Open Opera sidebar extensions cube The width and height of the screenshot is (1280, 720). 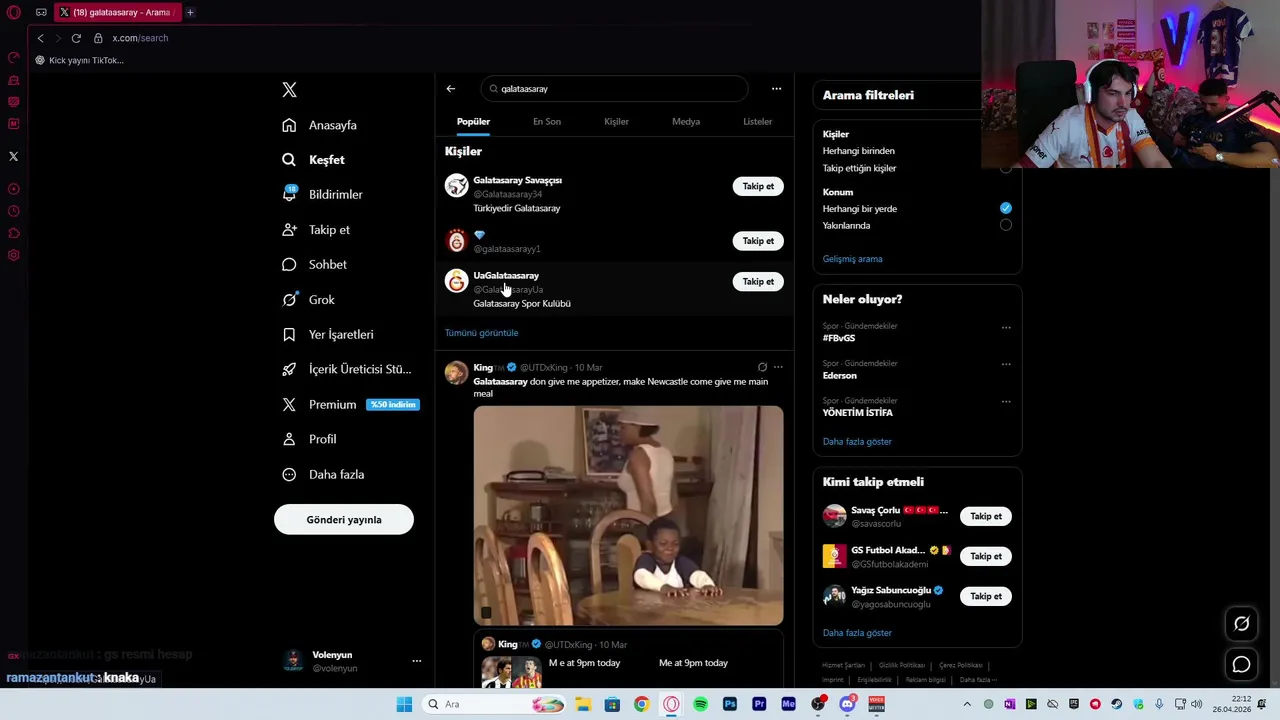[x=13, y=233]
